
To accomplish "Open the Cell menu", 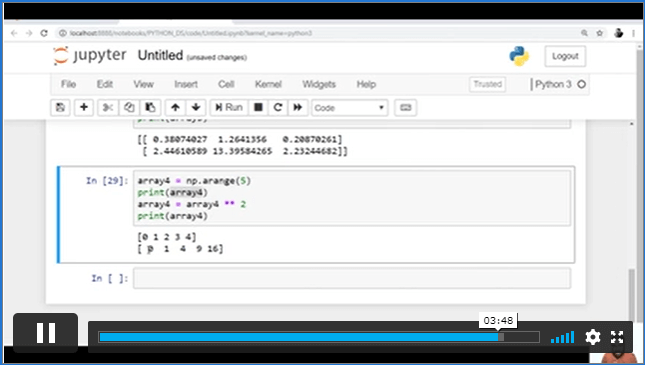I will [226, 84].
